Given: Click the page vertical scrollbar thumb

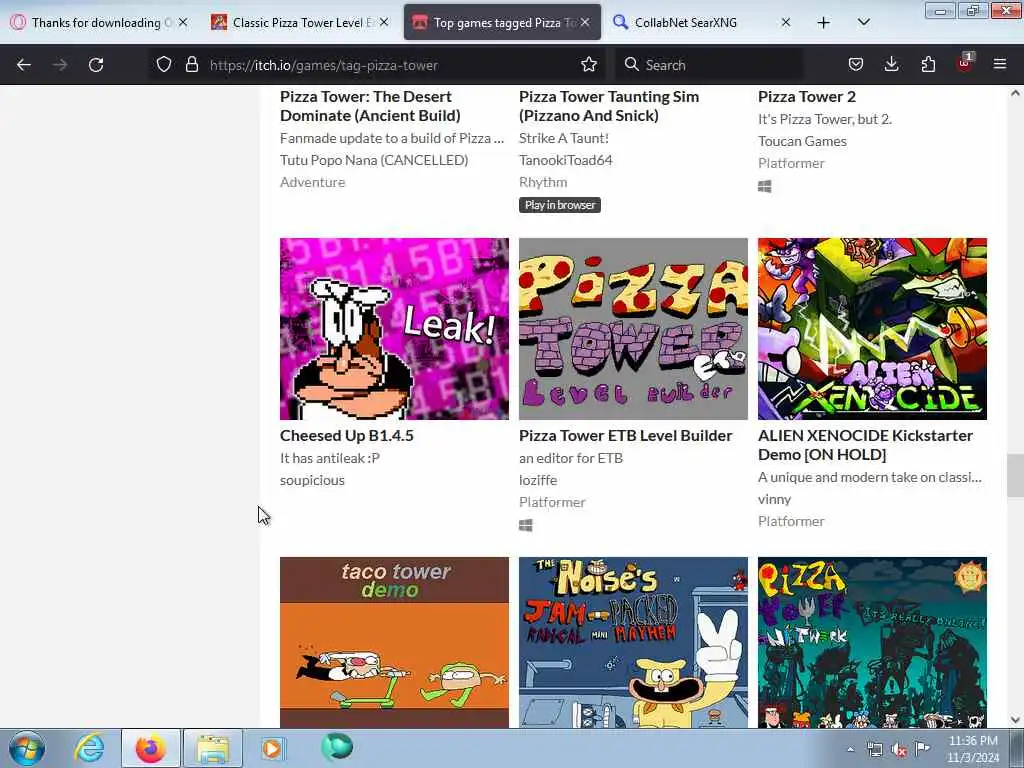Looking at the screenshot, I should click(x=1015, y=475).
